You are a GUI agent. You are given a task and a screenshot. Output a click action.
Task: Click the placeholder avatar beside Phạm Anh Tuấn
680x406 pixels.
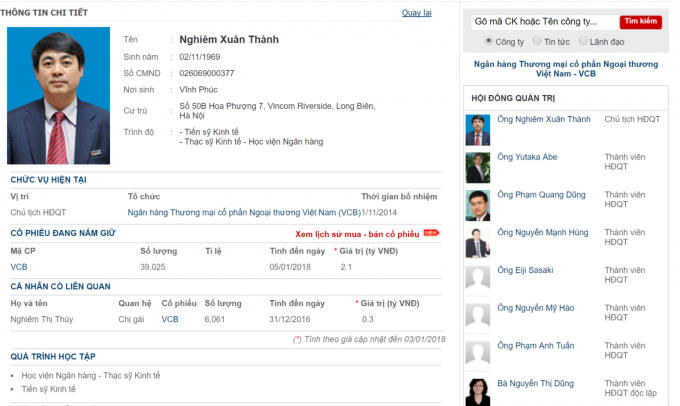(x=478, y=353)
